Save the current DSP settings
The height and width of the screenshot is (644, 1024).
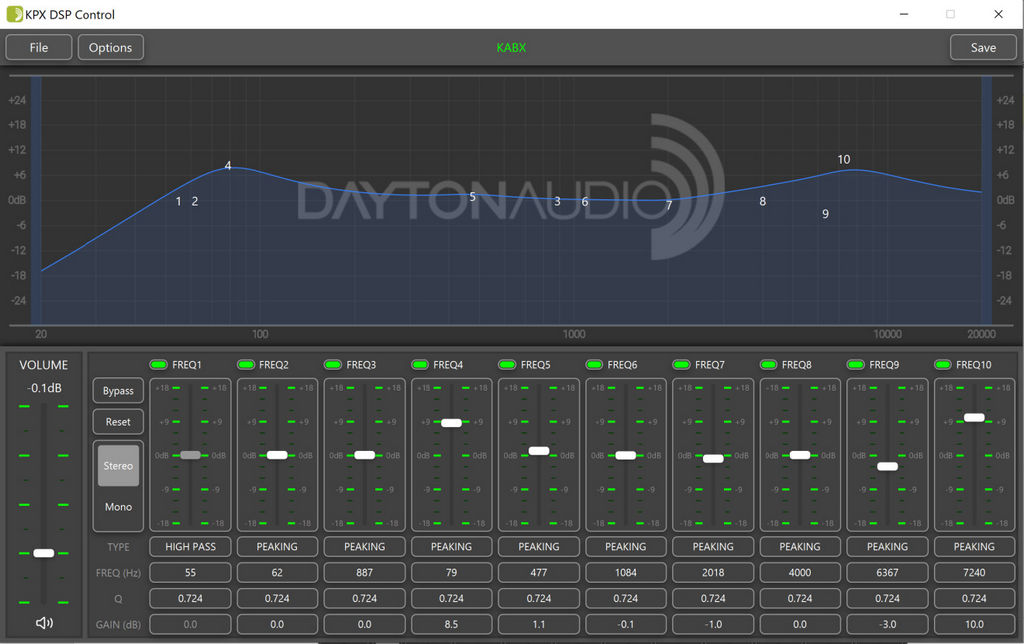(983, 48)
